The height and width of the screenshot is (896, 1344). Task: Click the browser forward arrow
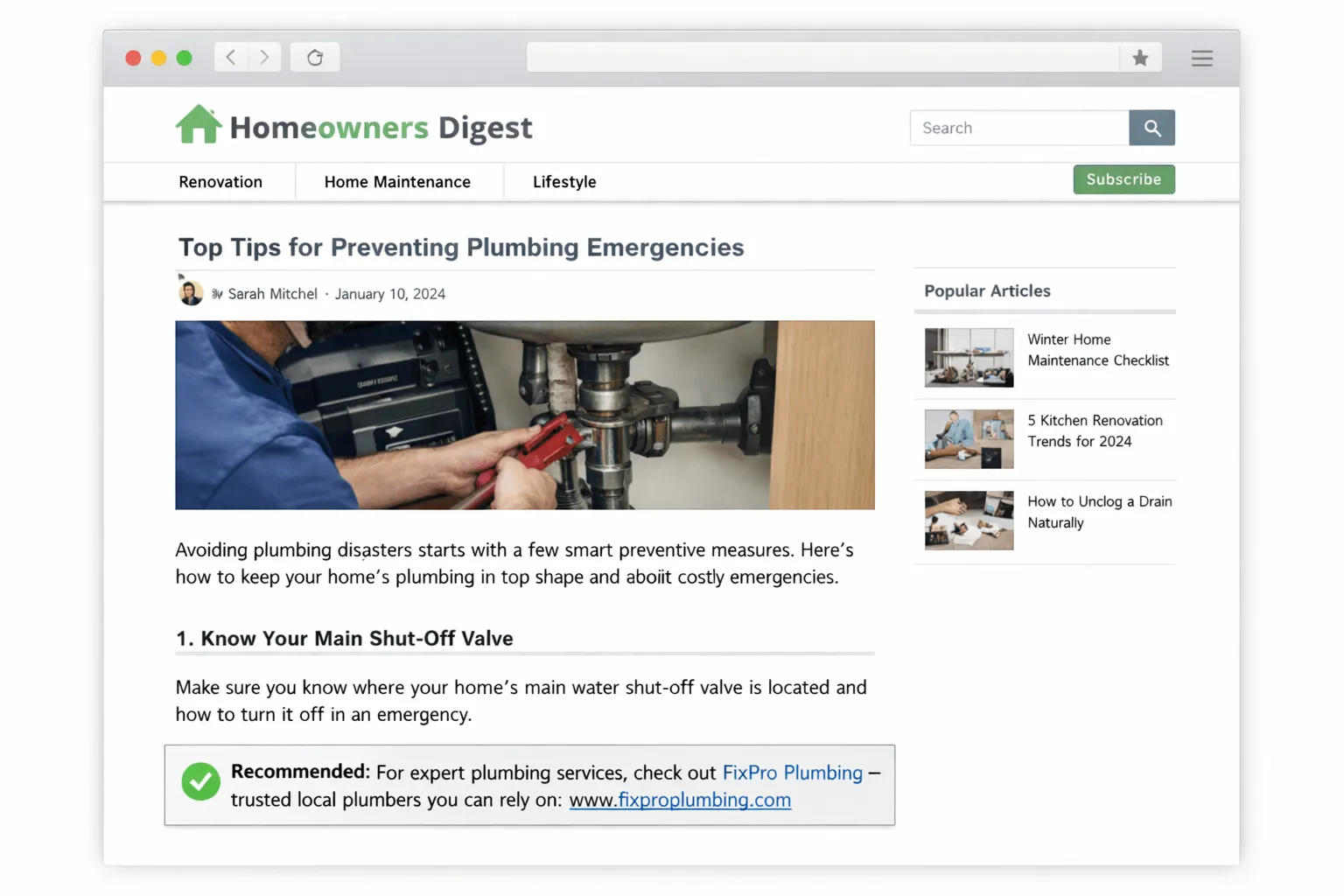click(x=264, y=58)
